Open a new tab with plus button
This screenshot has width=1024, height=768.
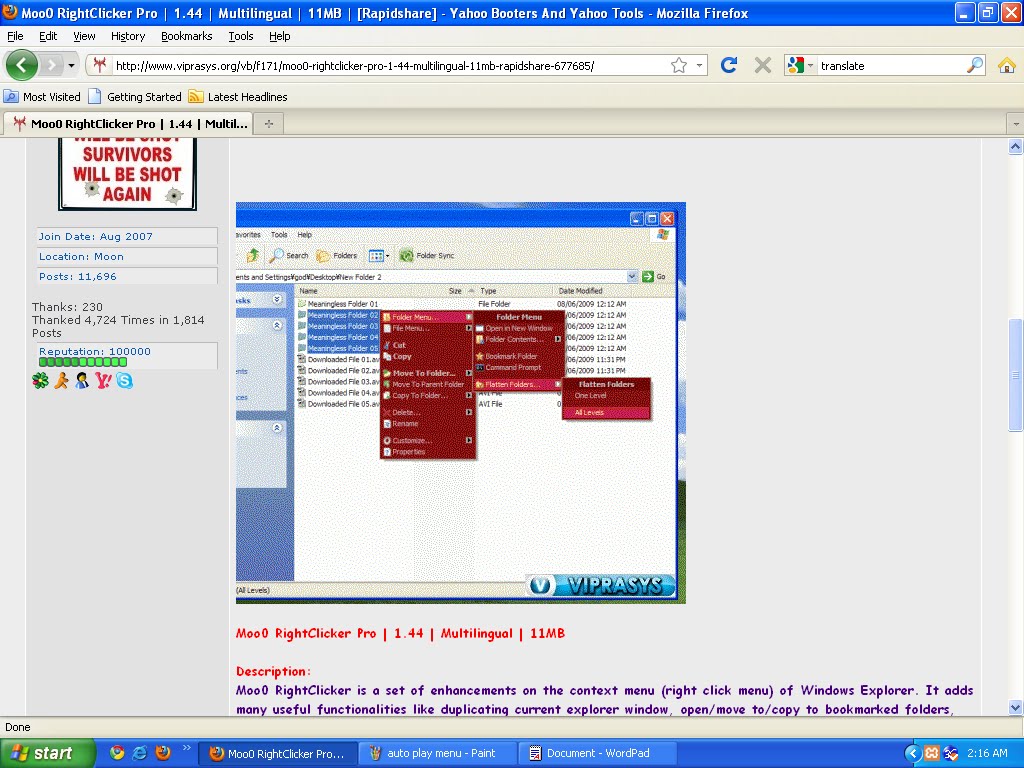coord(268,123)
